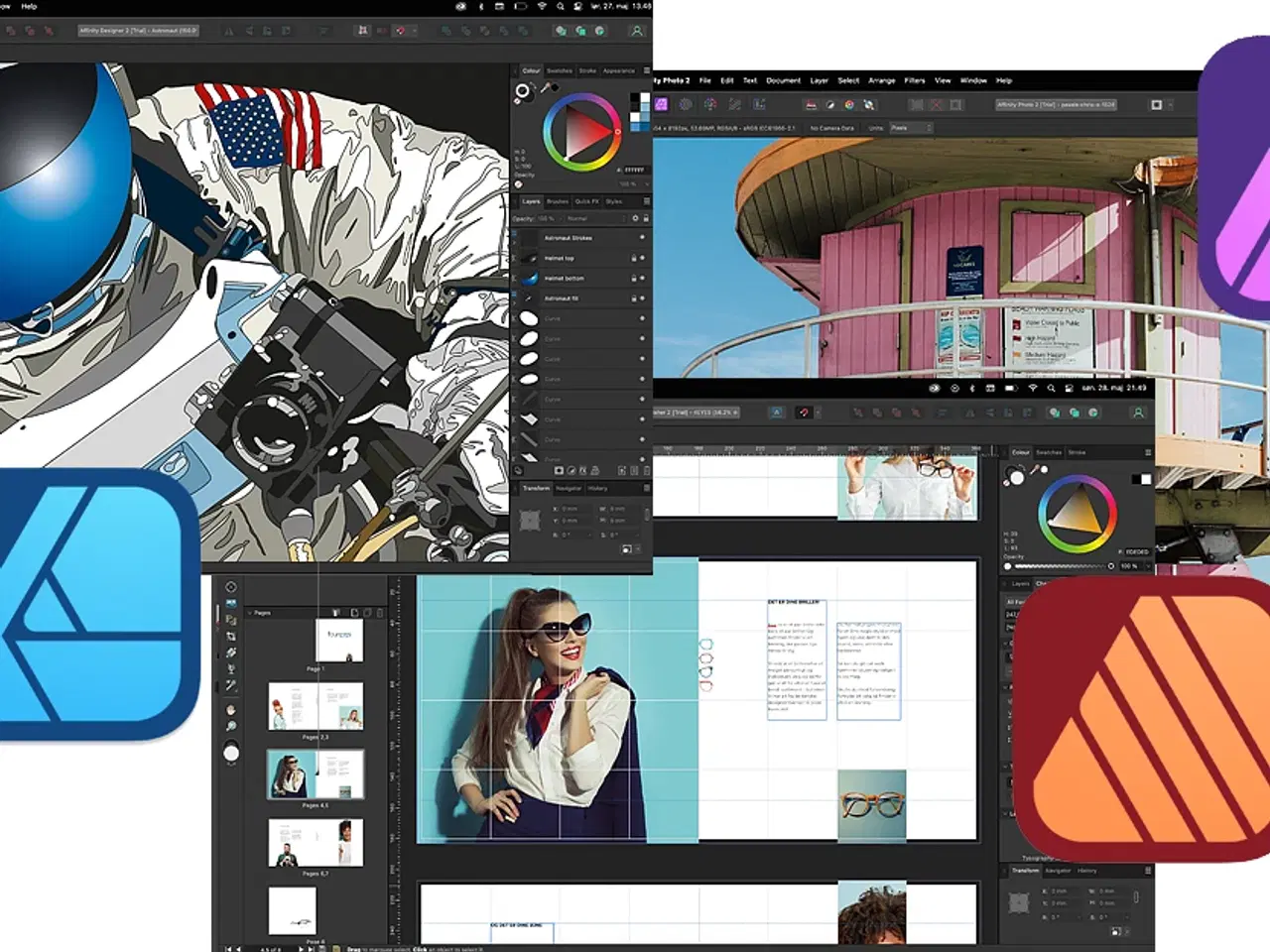
Task: Click the account icon in Affinity Designer toolbar
Action: coord(637,31)
